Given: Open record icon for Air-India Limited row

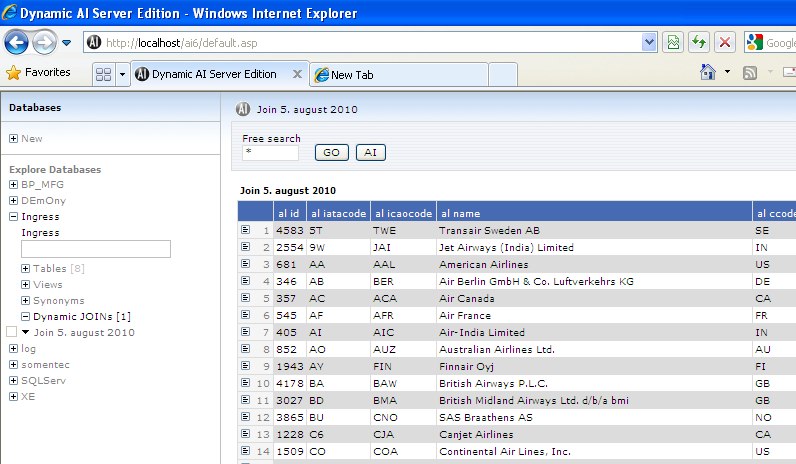Looking at the screenshot, I should pyautogui.click(x=246, y=332).
